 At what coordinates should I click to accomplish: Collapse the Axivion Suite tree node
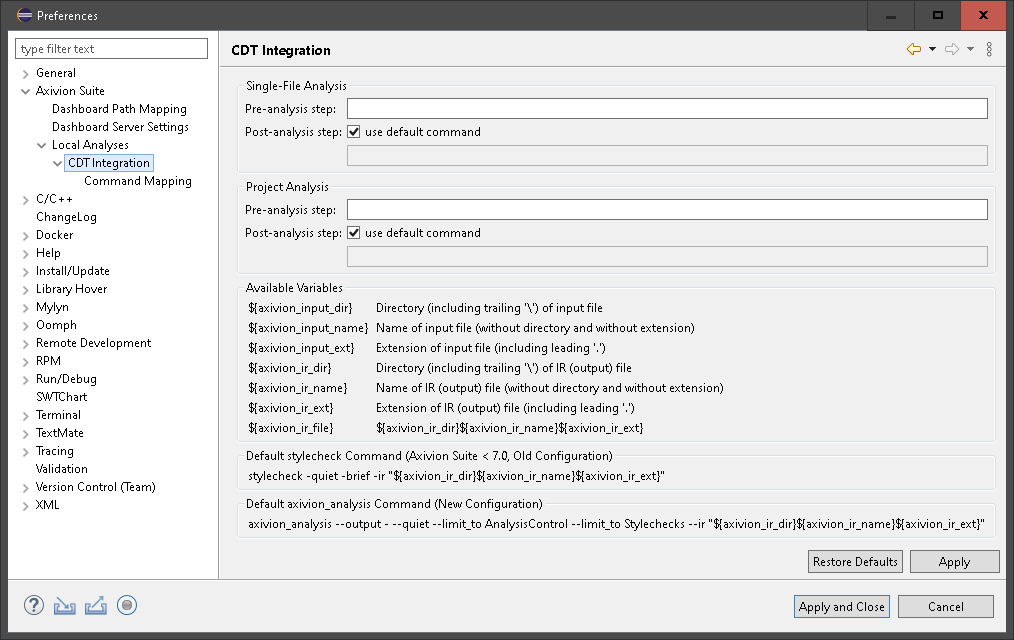(26, 91)
